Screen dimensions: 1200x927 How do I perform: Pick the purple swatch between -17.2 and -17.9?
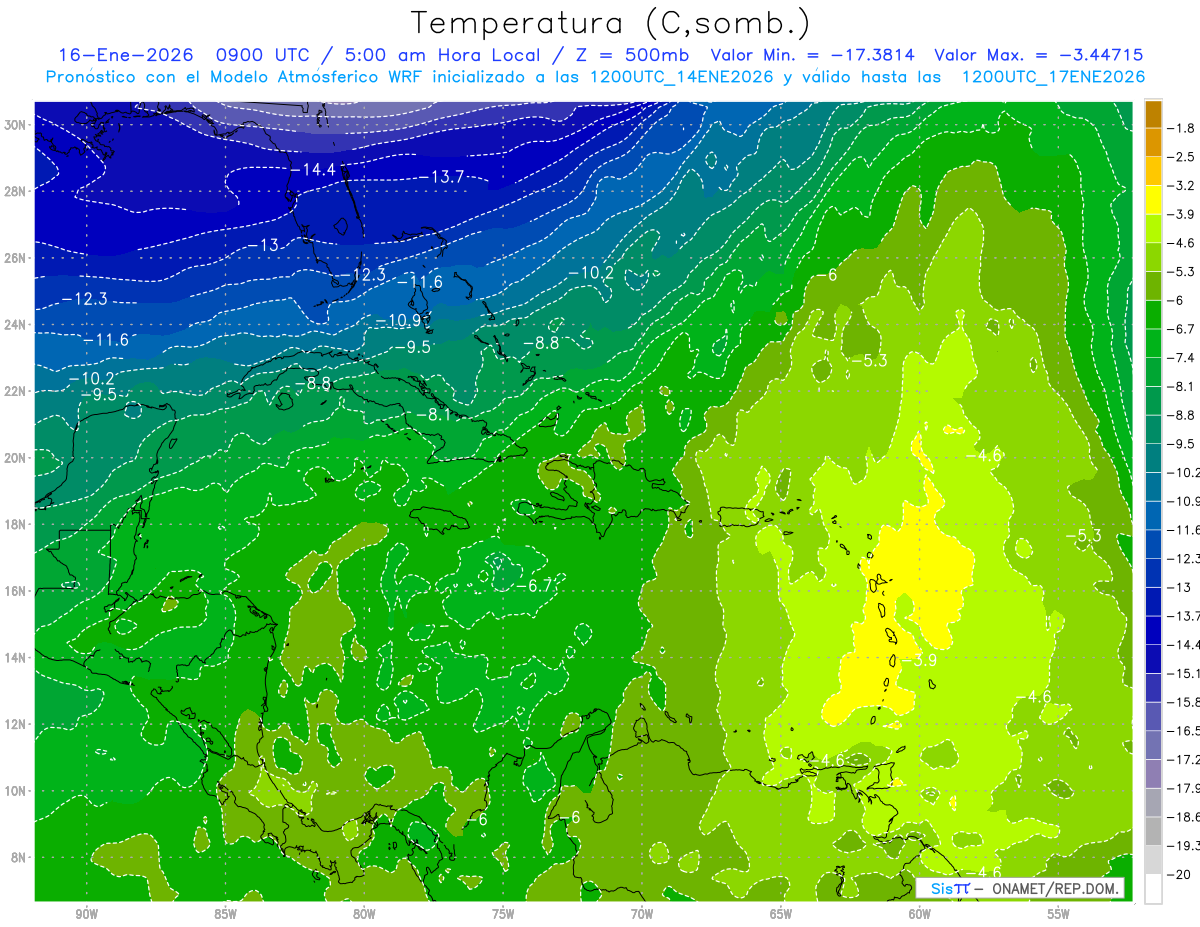click(1153, 774)
